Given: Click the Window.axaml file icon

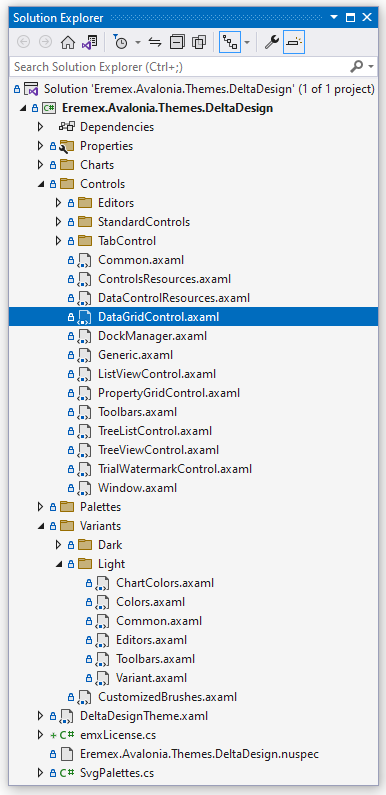Looking at the screenshot, I should (x=85, y=489).
